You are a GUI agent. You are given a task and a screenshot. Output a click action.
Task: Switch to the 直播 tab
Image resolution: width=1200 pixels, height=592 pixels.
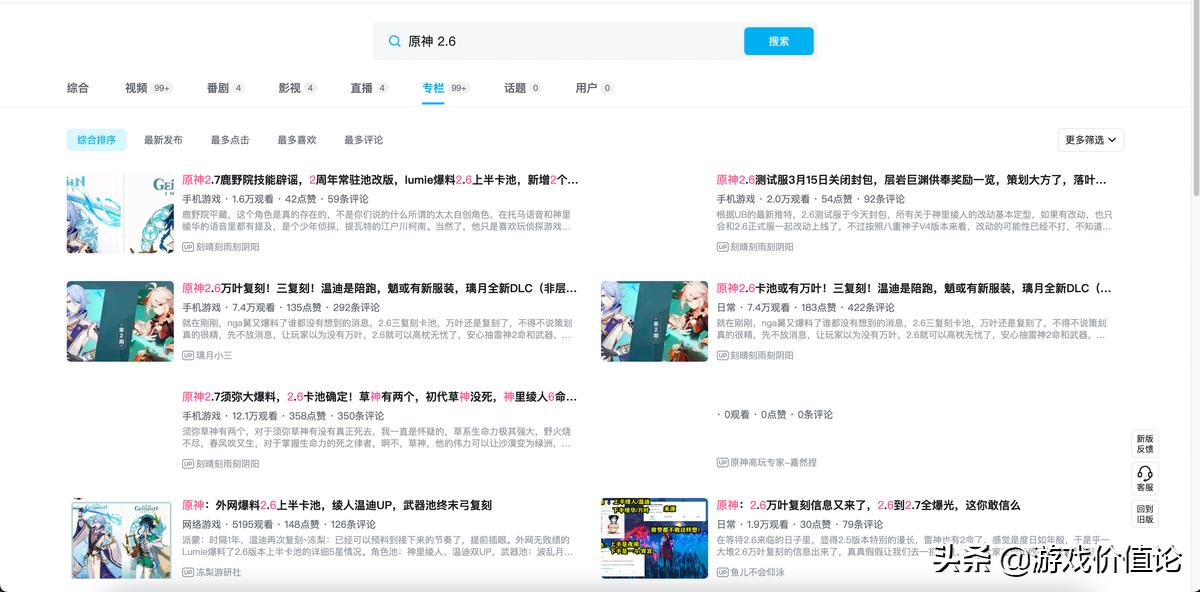[x=364, y=87]
